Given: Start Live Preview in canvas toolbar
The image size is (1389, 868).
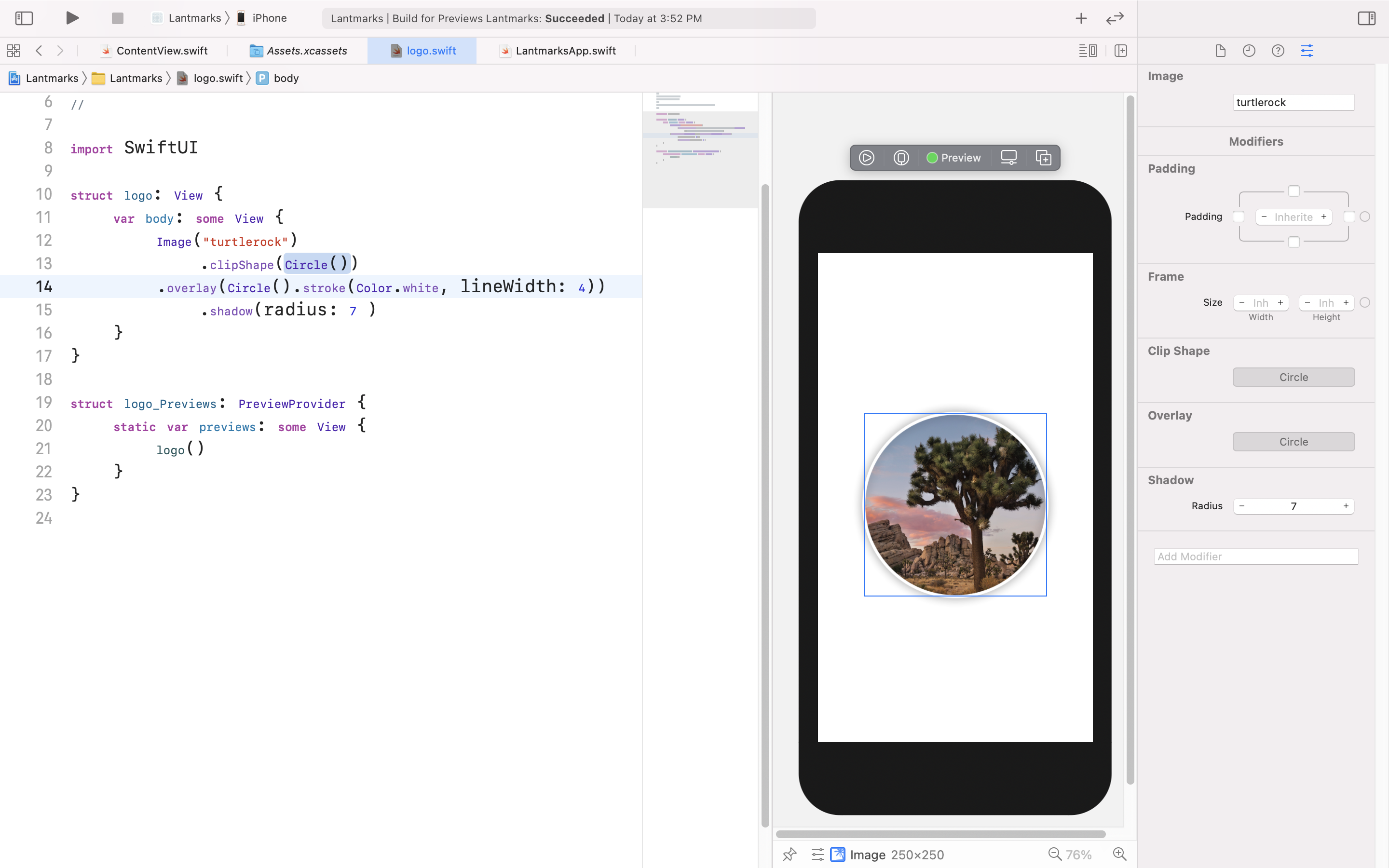Looking at the screenshot, I should [866, 158].
